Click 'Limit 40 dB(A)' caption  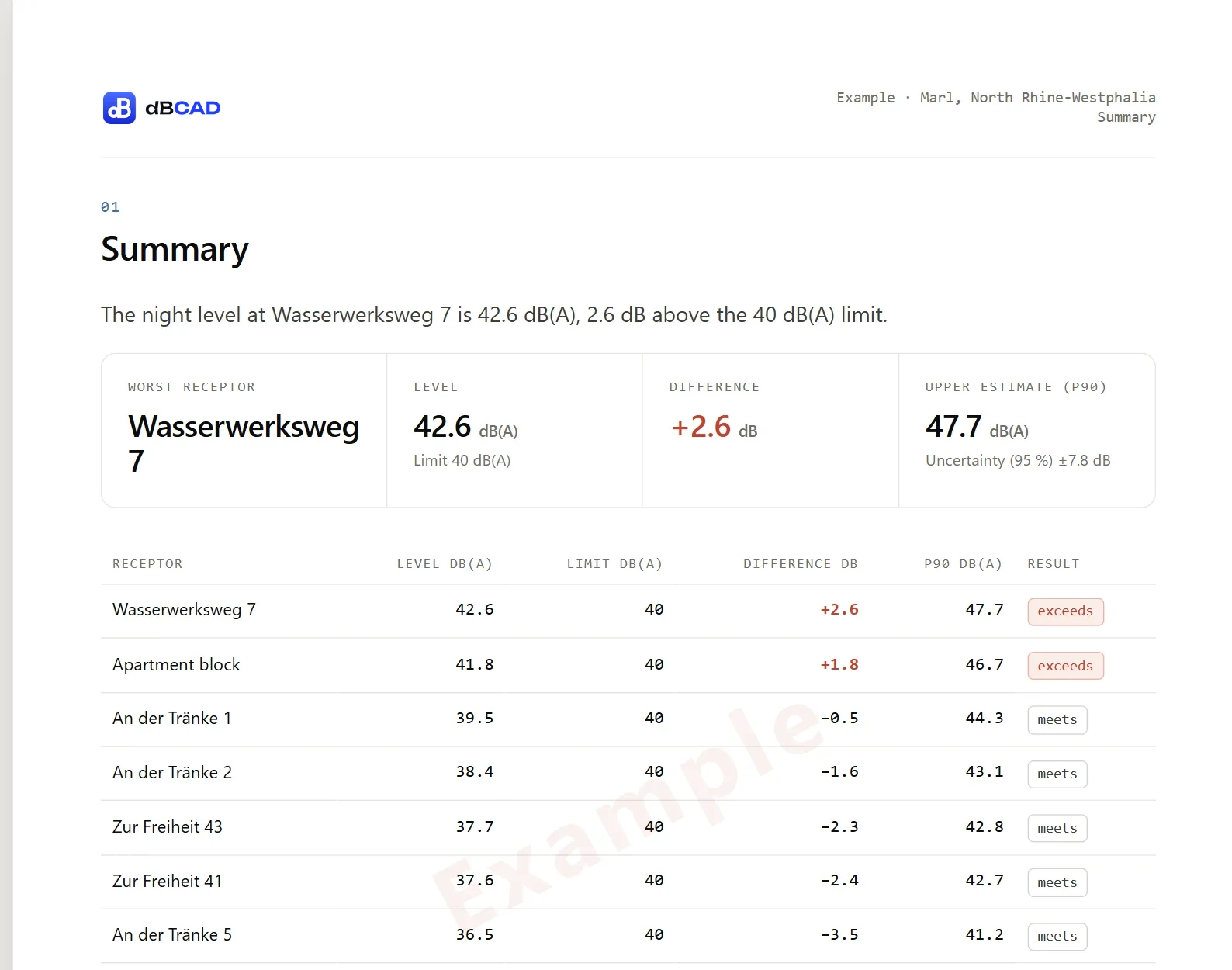coord(462,460)
